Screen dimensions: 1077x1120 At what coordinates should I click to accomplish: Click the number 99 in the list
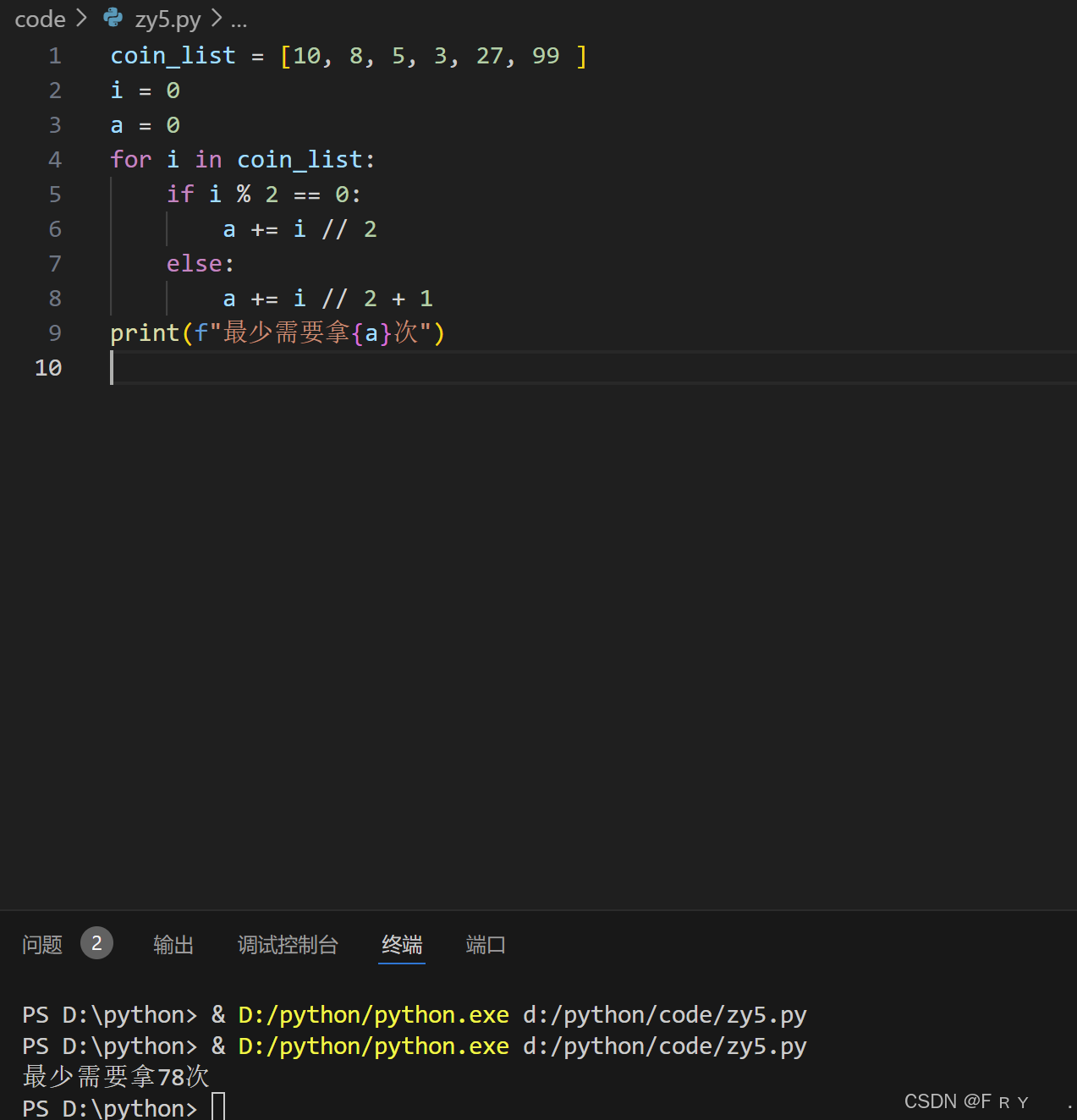point(546,56)
